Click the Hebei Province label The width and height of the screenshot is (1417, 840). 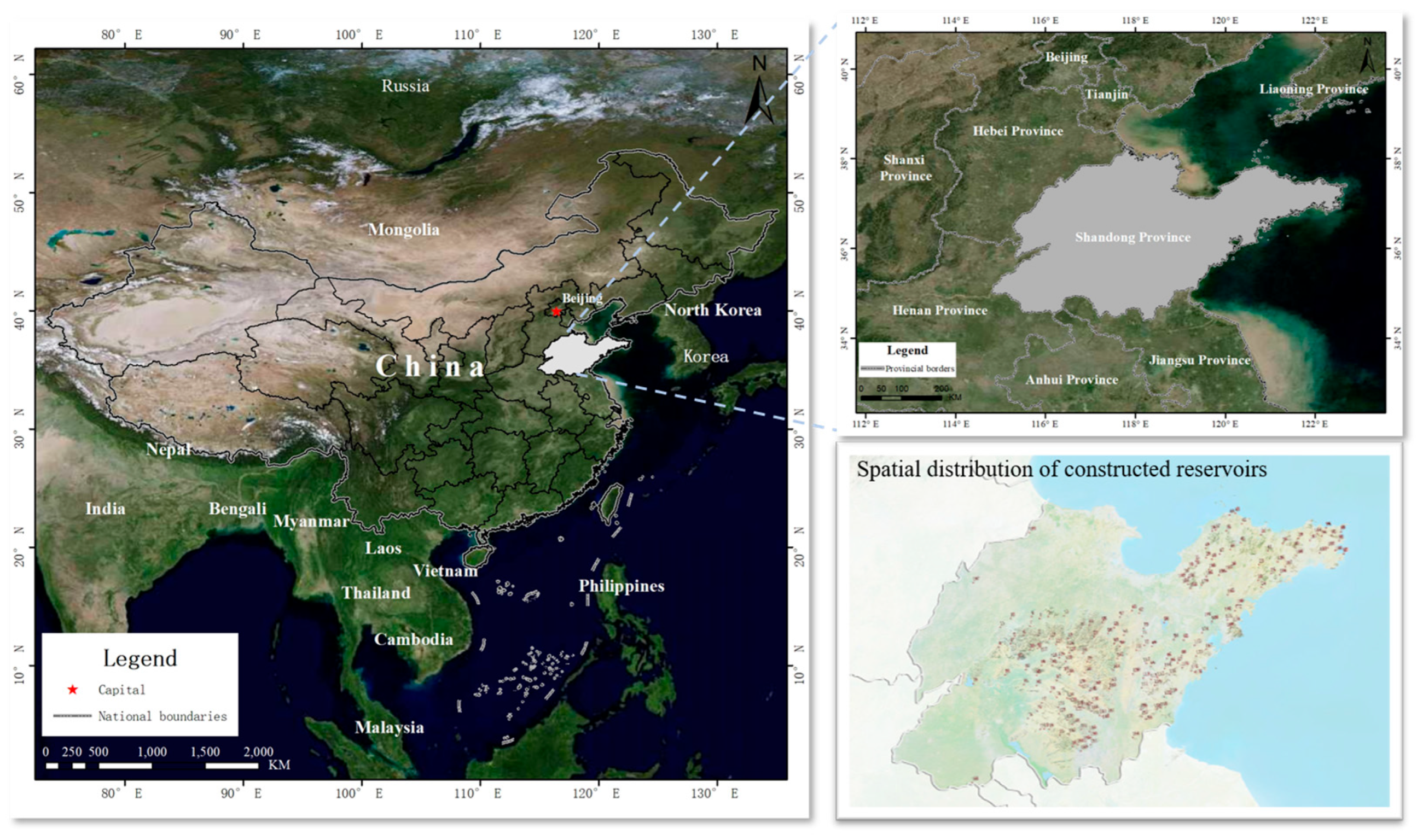click(1017, 131)
